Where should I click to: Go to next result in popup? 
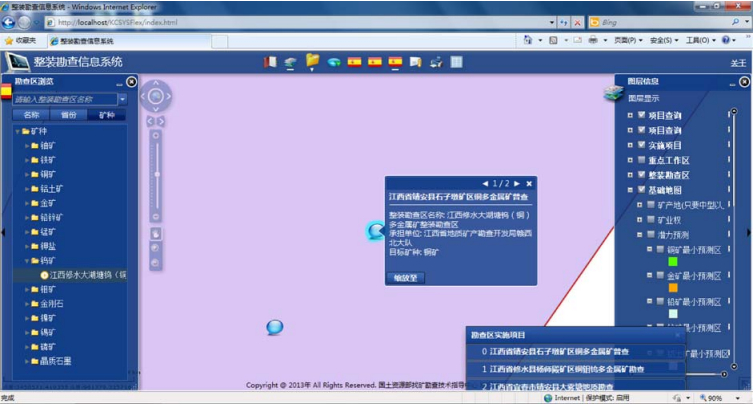click(x=517, y=183)
